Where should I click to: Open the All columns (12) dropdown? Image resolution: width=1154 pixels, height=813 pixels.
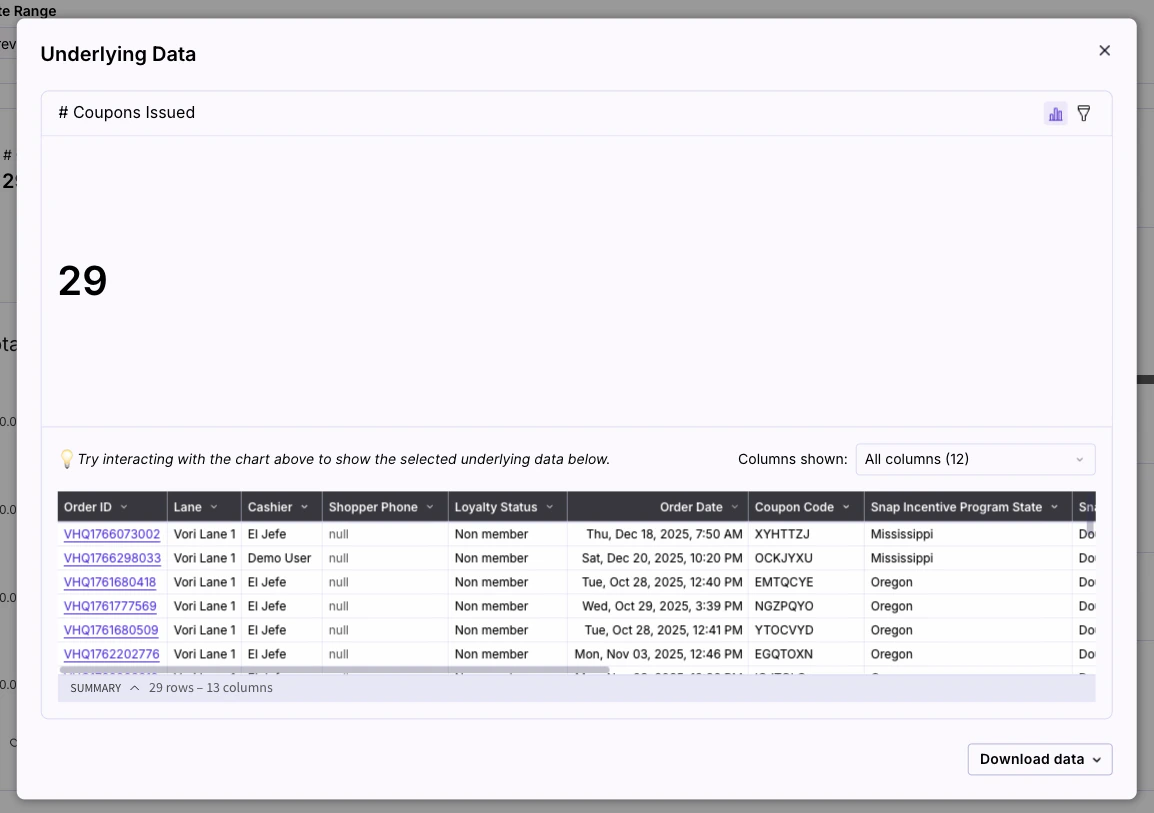(974, 459)
